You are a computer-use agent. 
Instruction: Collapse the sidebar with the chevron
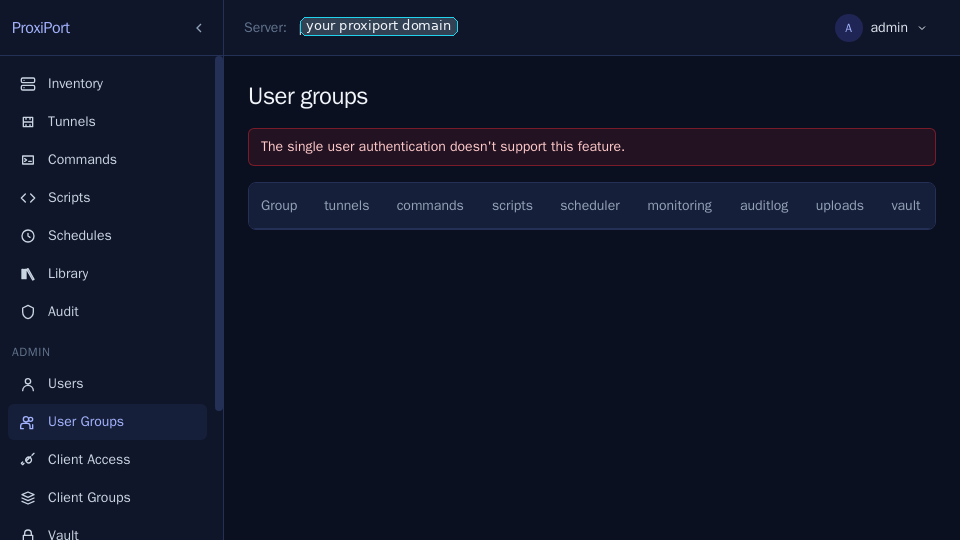point(199,28)
